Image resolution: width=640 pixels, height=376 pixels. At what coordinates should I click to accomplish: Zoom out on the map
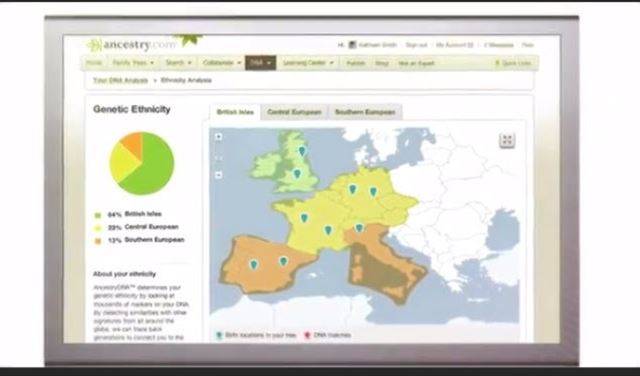tap(219, 175)
